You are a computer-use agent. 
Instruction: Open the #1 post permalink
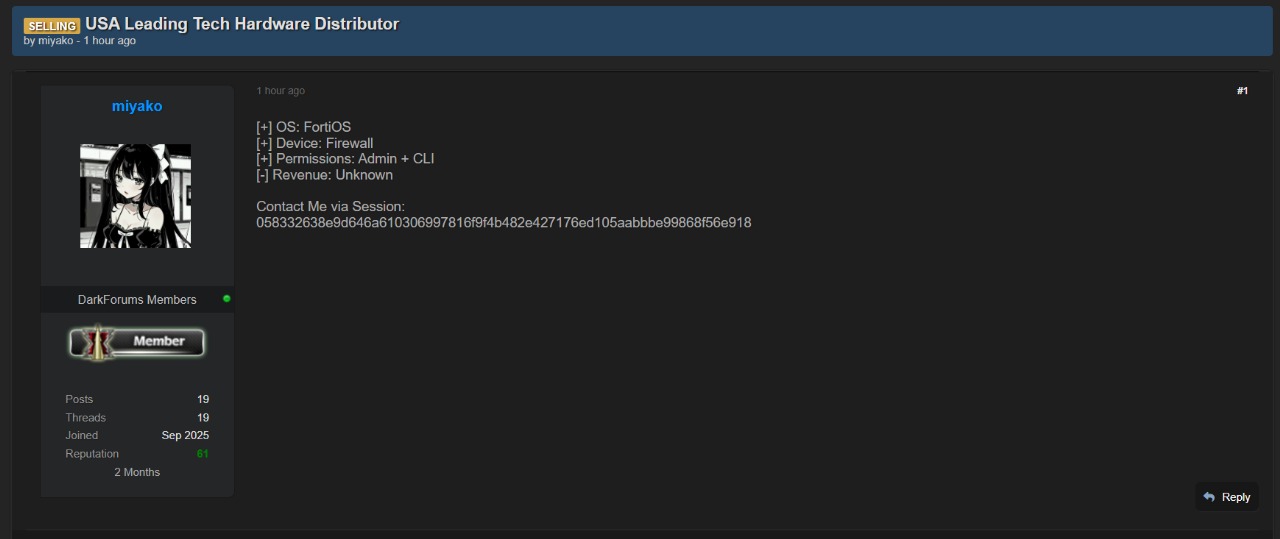[x=1242, y=91]
